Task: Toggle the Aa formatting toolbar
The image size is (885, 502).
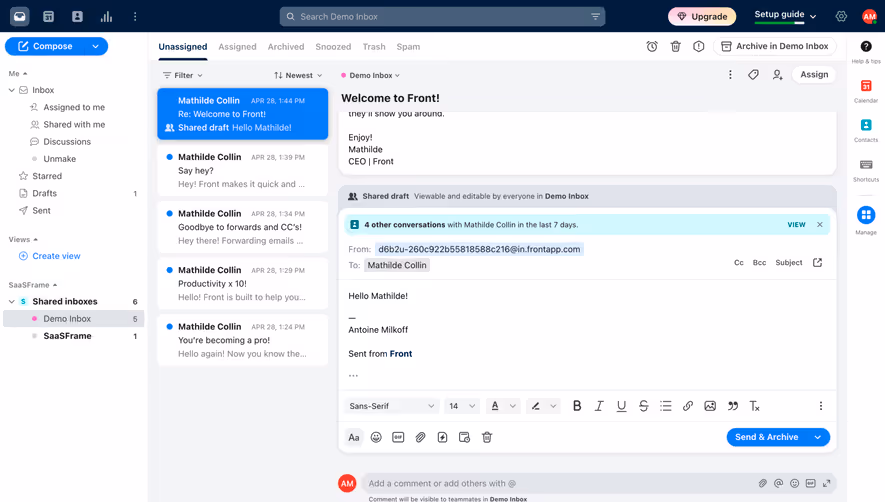Action: [354, 437]
